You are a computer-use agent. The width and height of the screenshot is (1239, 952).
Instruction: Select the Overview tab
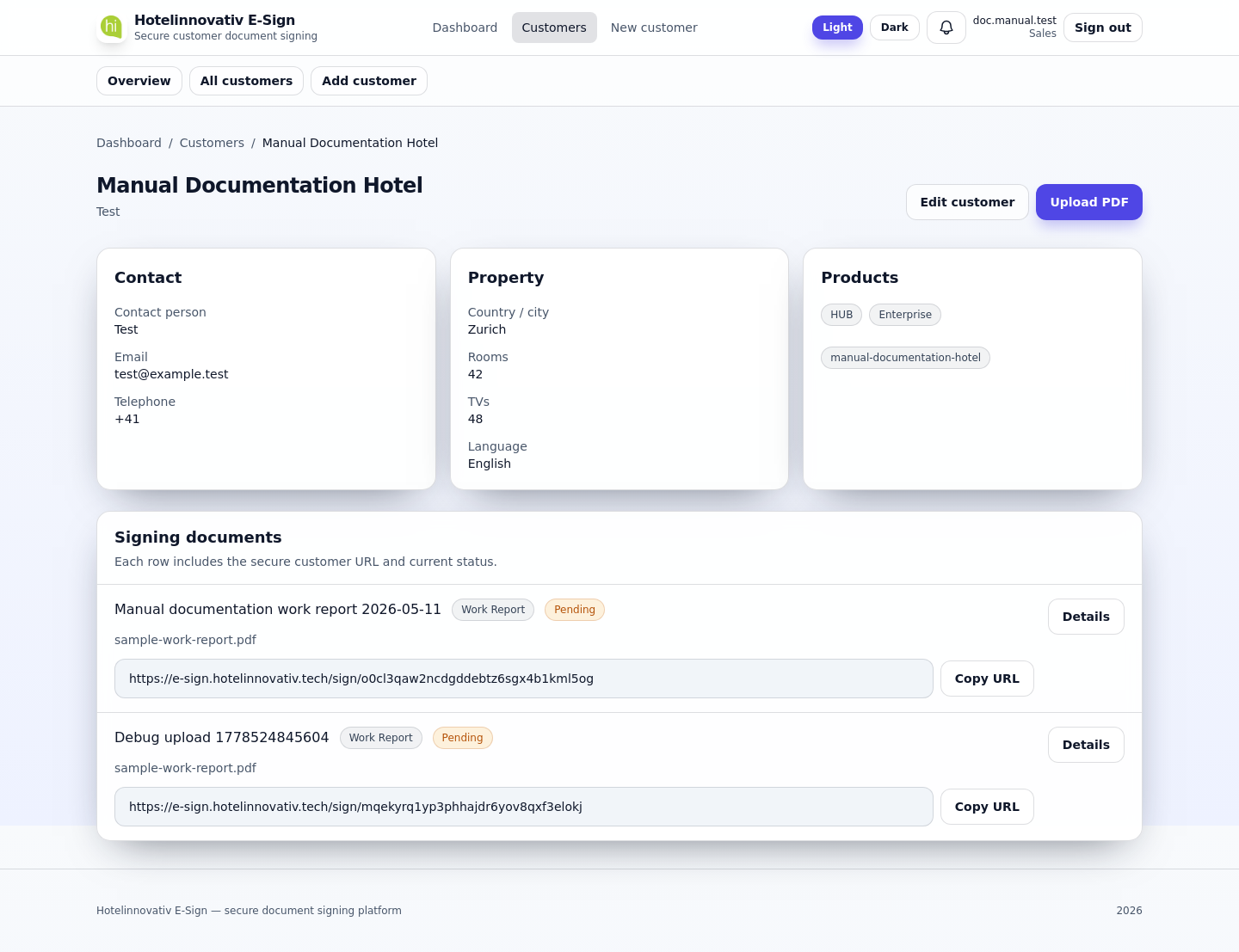[x=139, y=81]
